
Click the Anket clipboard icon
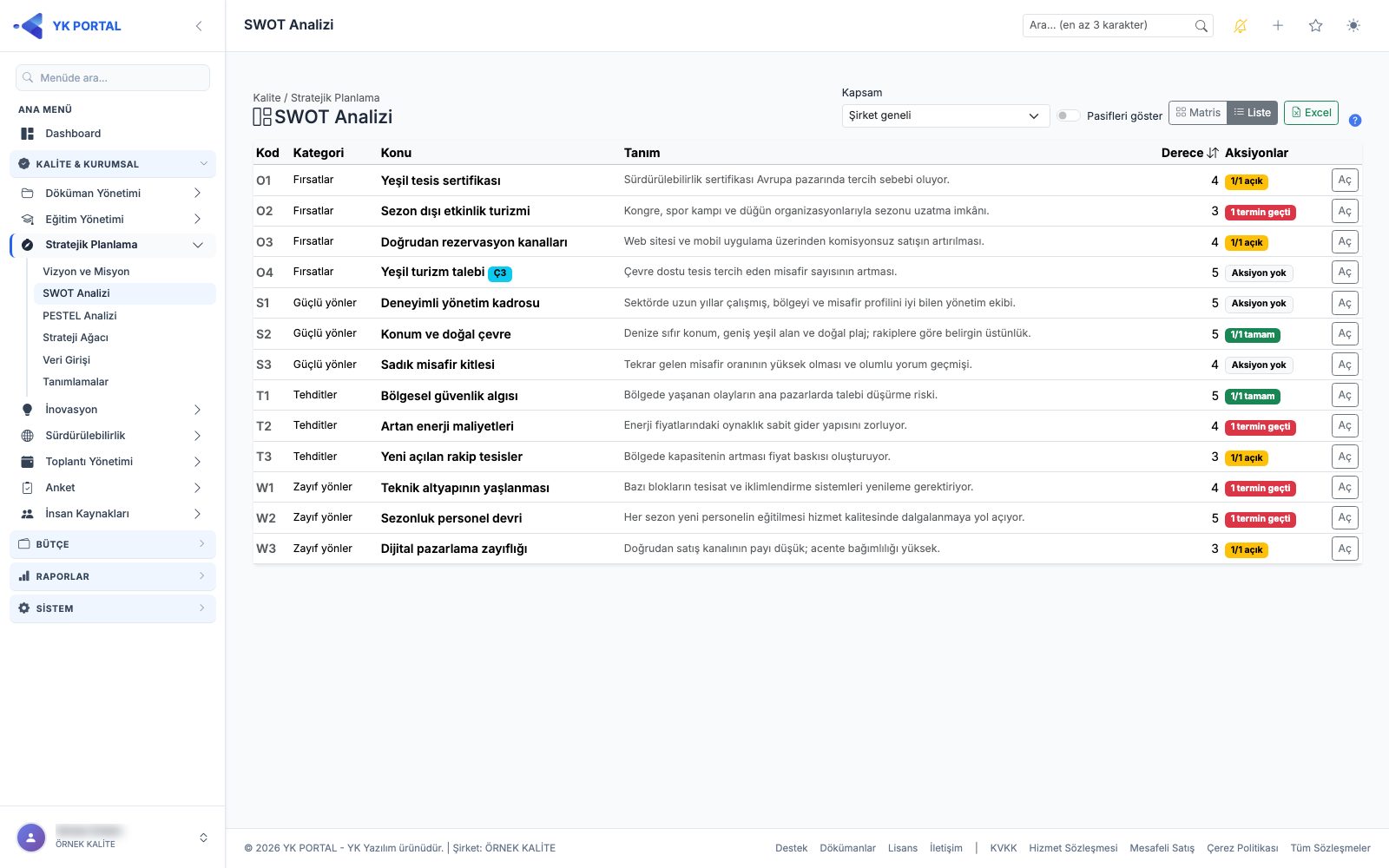pyautogui.click(x=27, y=488)
